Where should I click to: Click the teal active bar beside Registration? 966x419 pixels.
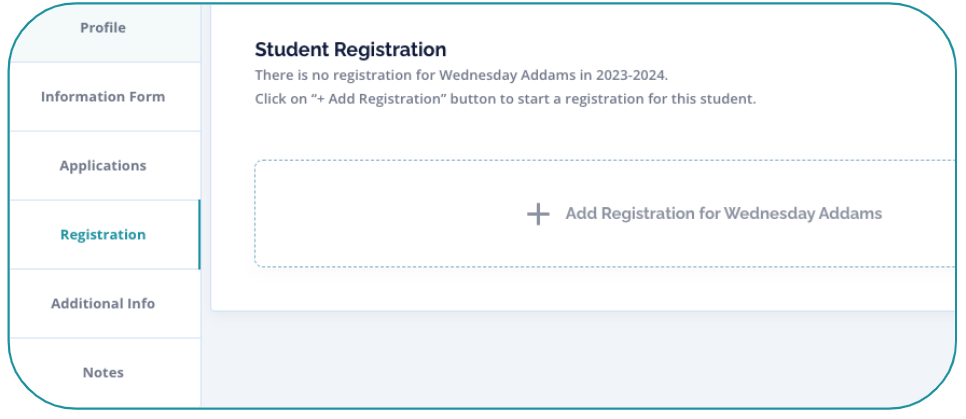coord(199,235)
